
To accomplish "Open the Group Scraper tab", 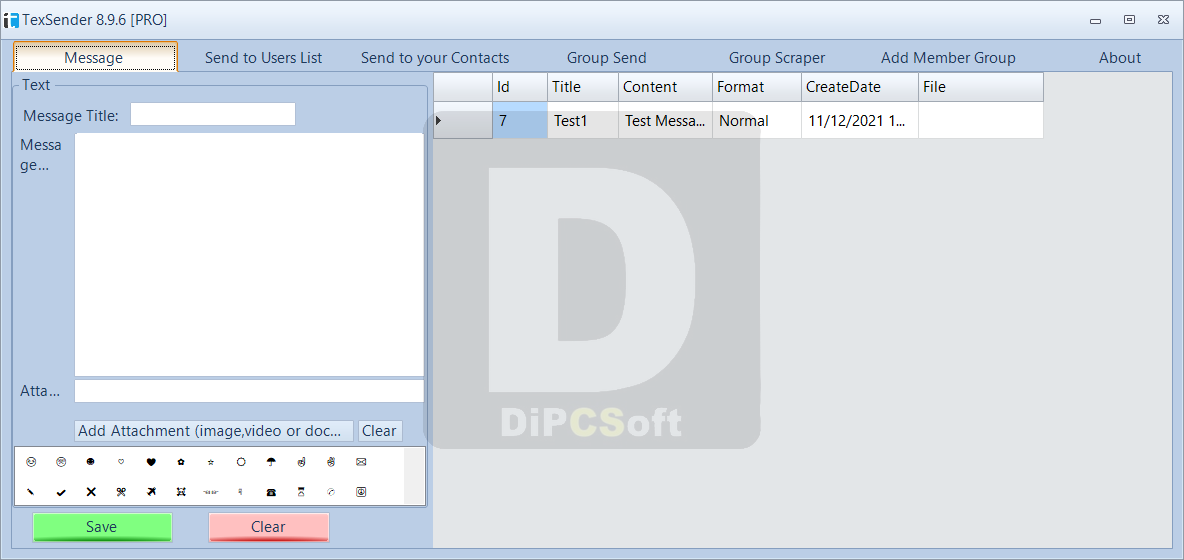I will (777, 57).
